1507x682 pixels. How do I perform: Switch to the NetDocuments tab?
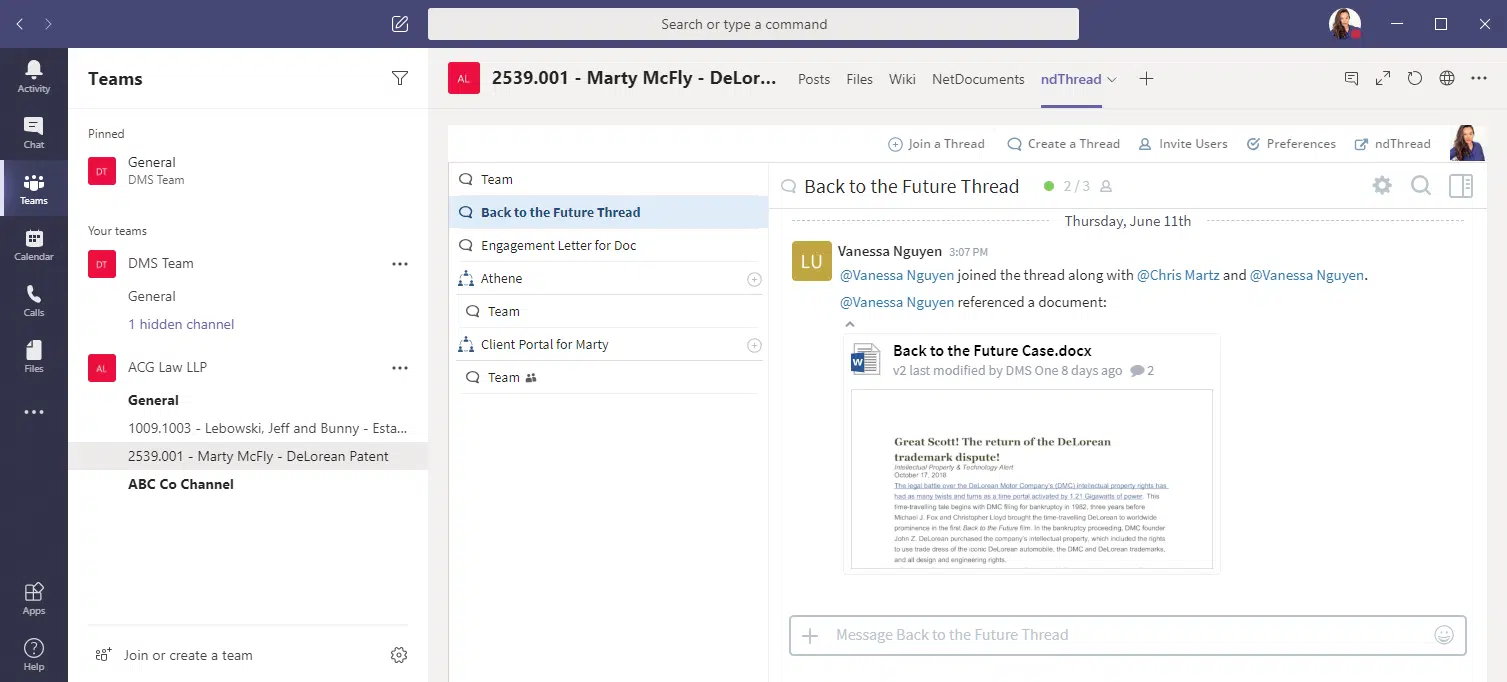tap(978, 79)
